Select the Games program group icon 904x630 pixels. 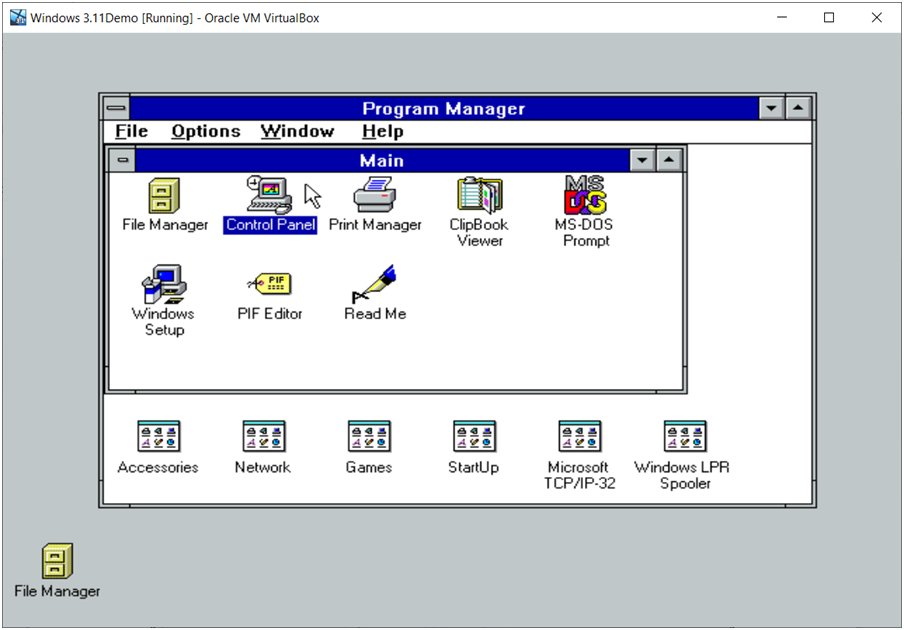(369, 436)
